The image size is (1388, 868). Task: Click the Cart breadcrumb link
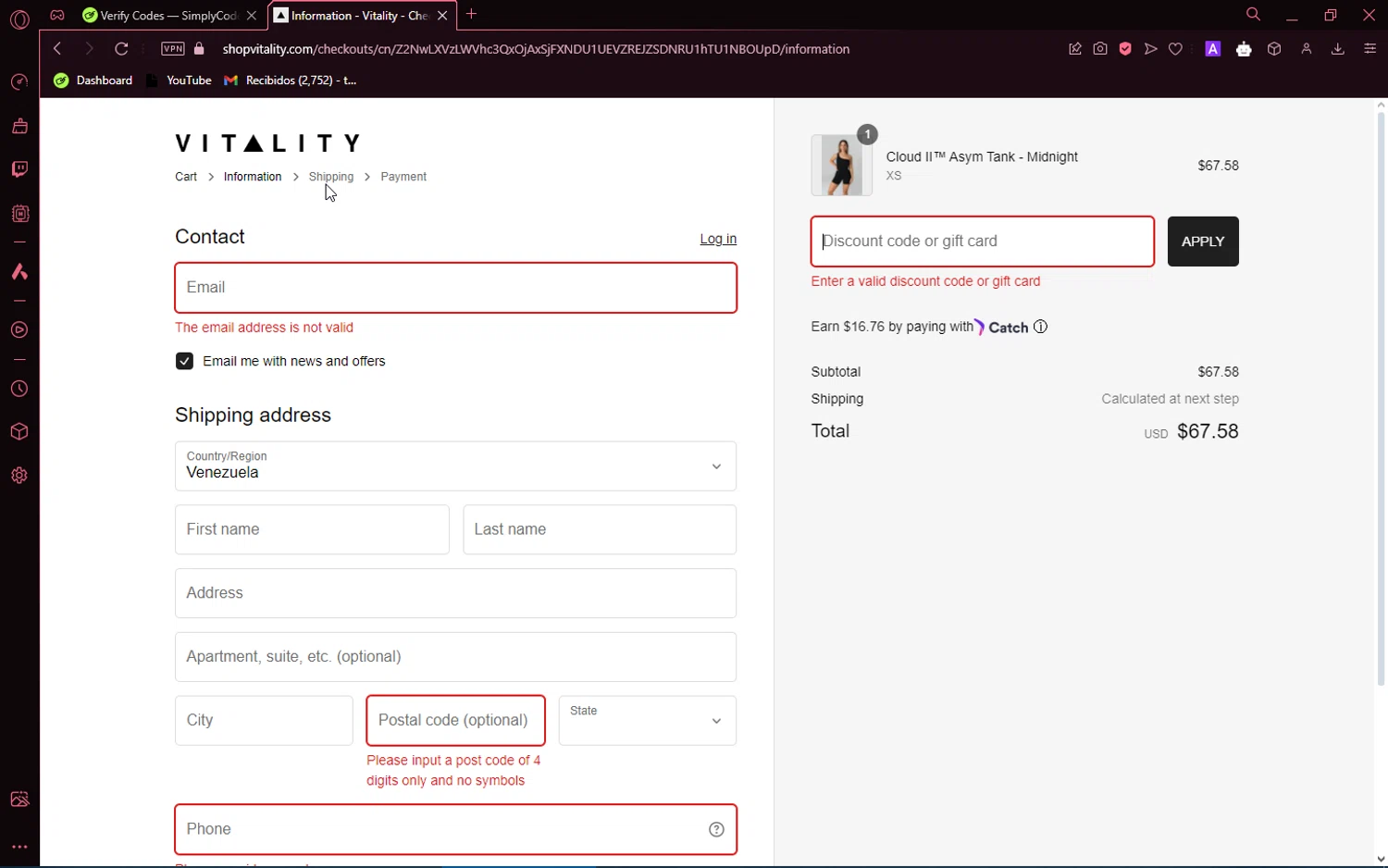coord(186,177)
